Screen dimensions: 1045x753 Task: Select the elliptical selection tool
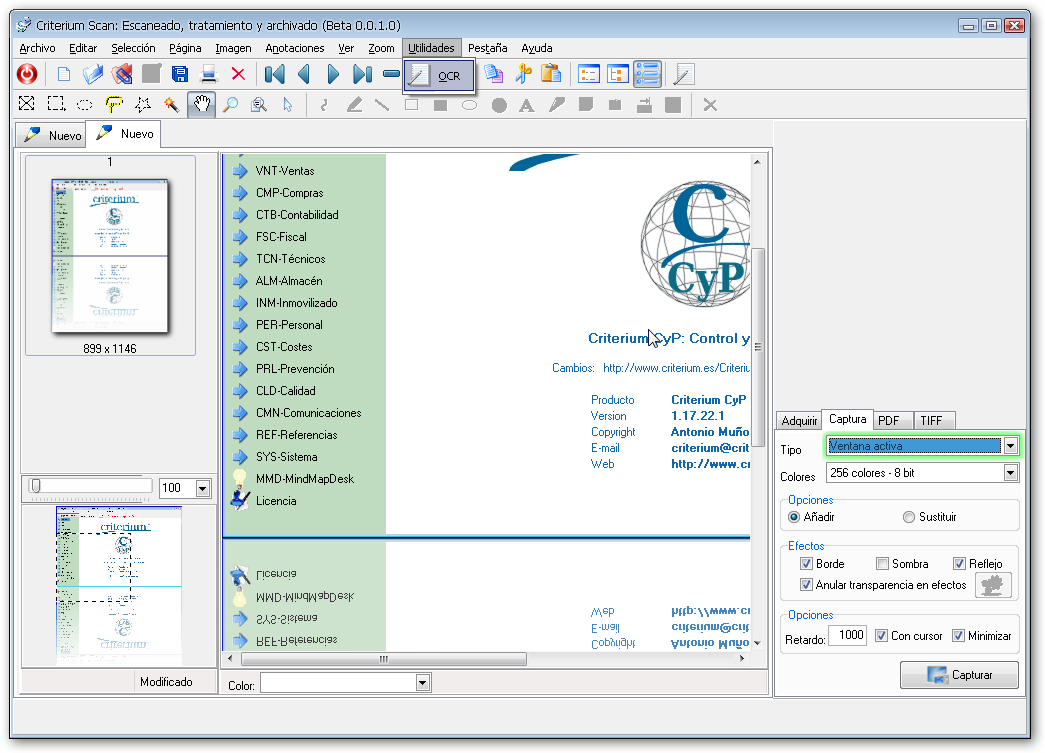coord(85,105)
